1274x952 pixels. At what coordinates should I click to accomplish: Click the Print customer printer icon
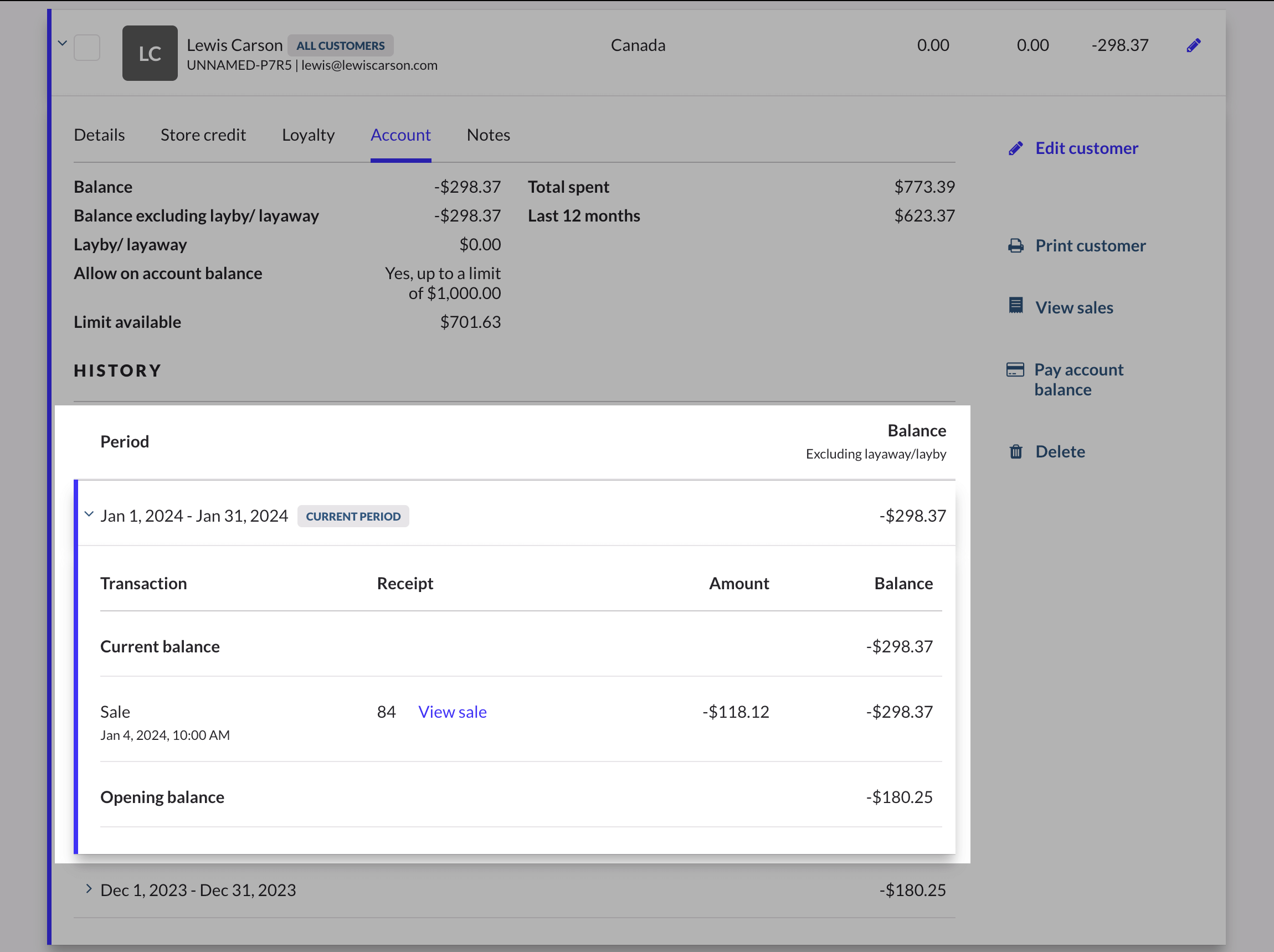1015,246
